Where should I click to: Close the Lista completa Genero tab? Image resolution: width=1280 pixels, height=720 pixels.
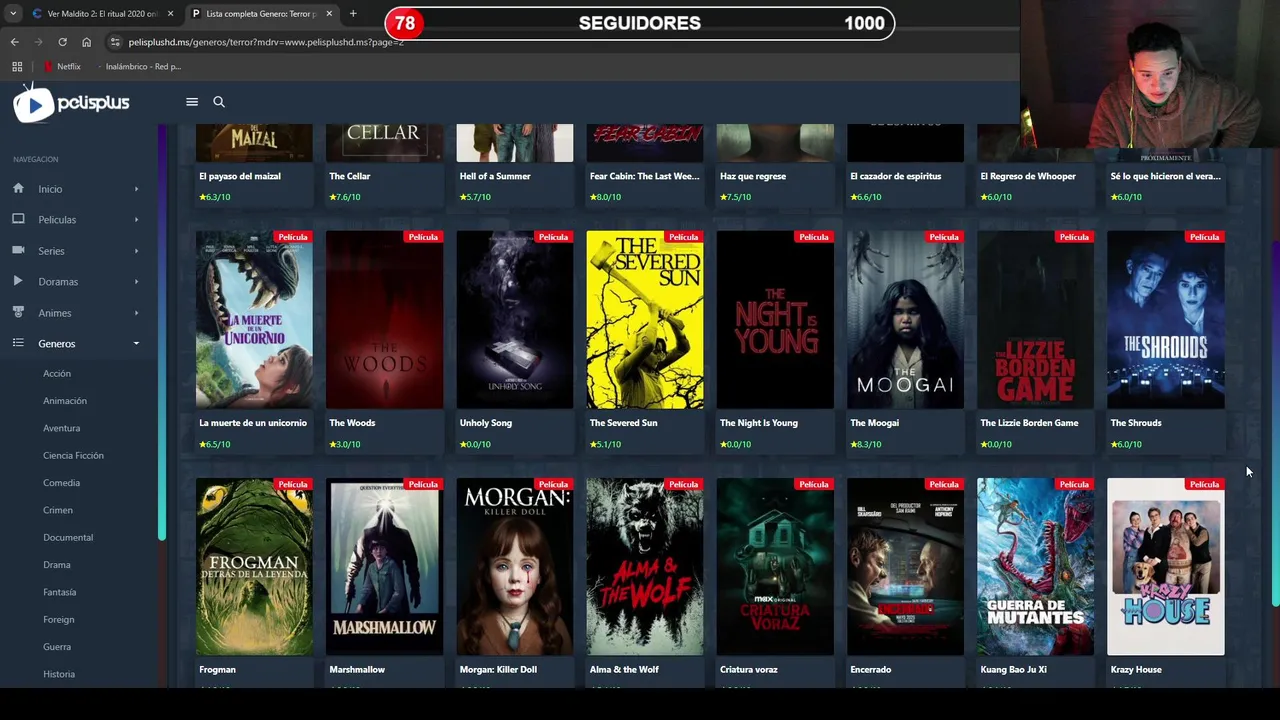pos(329,14)
